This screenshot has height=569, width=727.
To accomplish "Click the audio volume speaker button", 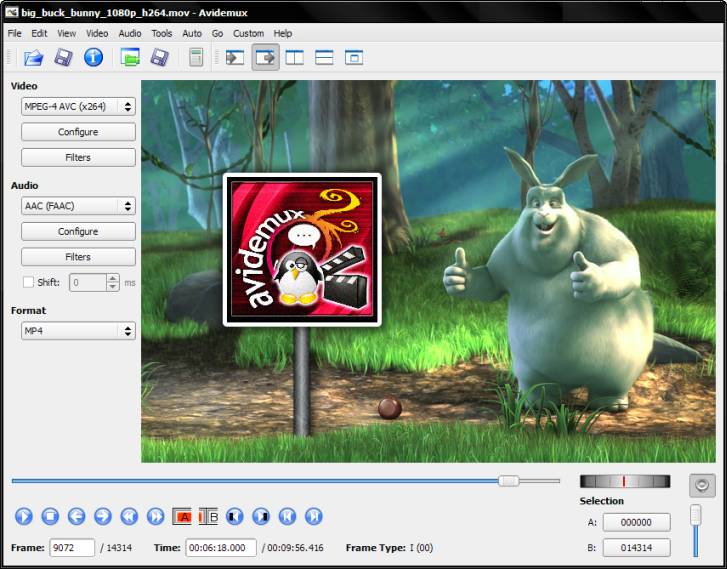I will tap(702, 486).
